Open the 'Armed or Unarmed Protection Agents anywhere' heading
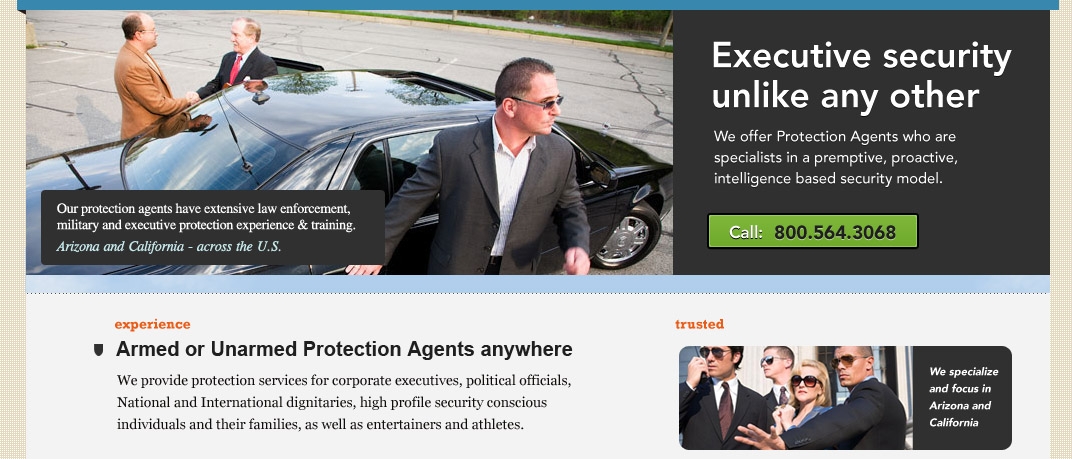The width and height of the screenshot is (1072, 459). click(344, 349)
